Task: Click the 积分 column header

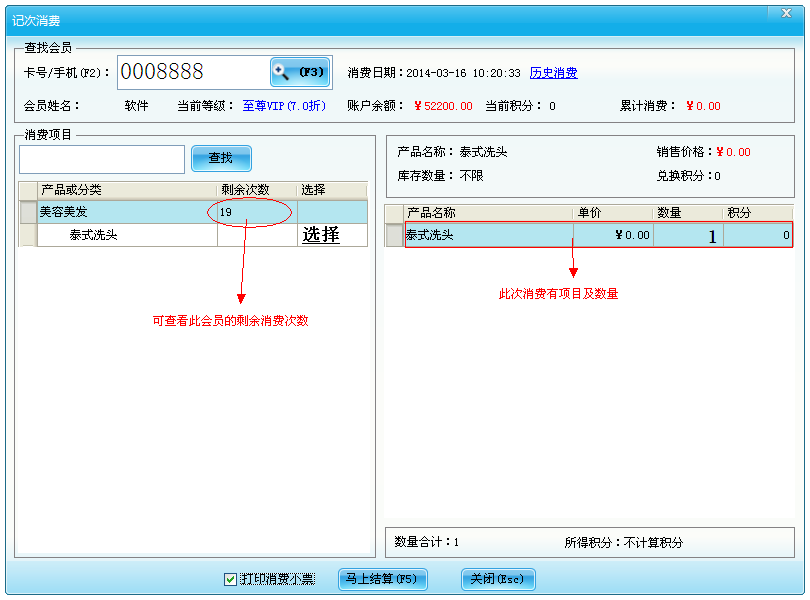Action: coord(758,212)
